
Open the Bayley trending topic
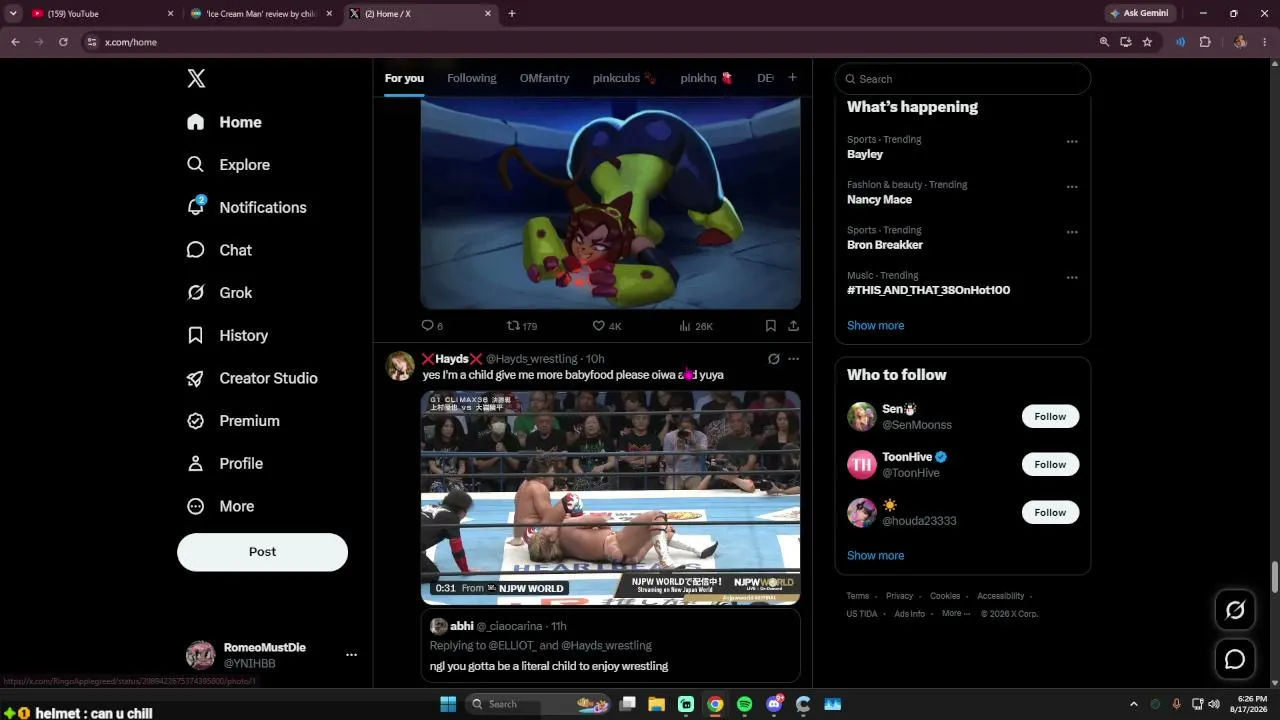(865, 154)
